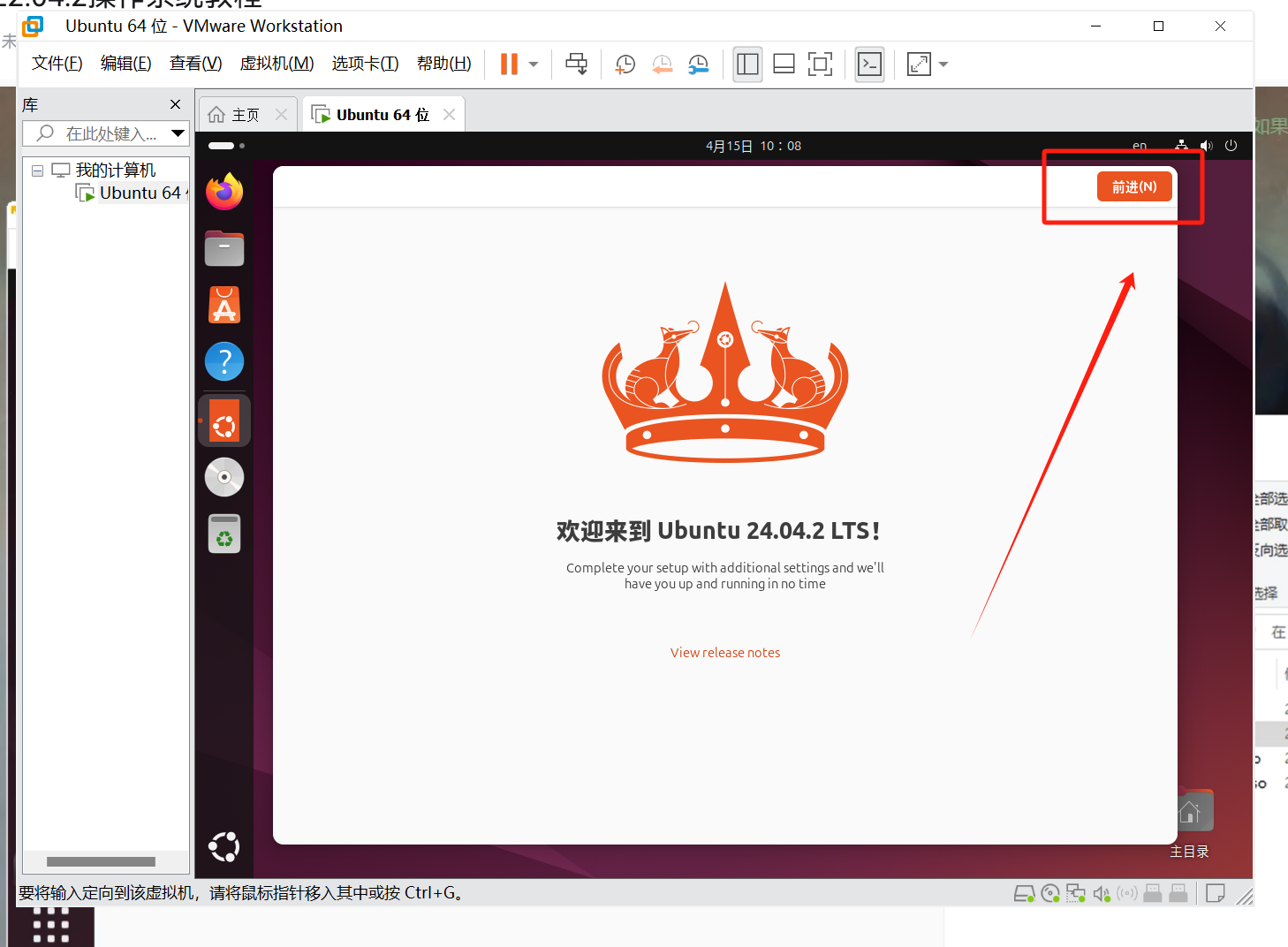Open the 查看(V) menu

[x=196, y=64]
